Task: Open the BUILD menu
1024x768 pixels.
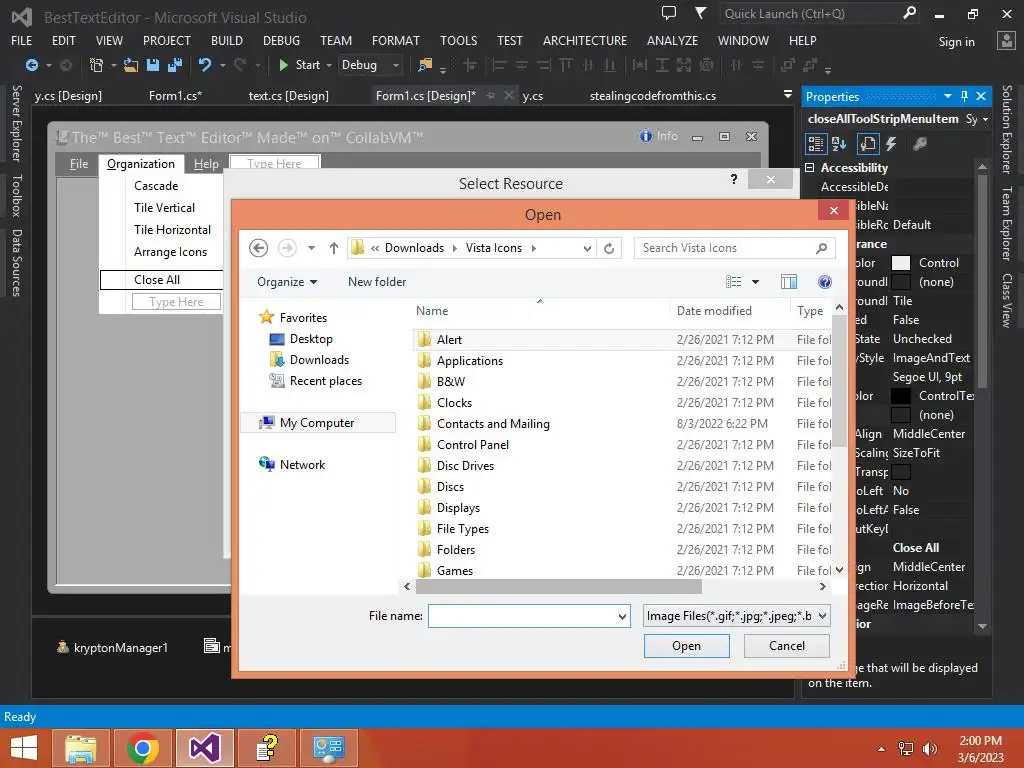Action: (227, 40)
